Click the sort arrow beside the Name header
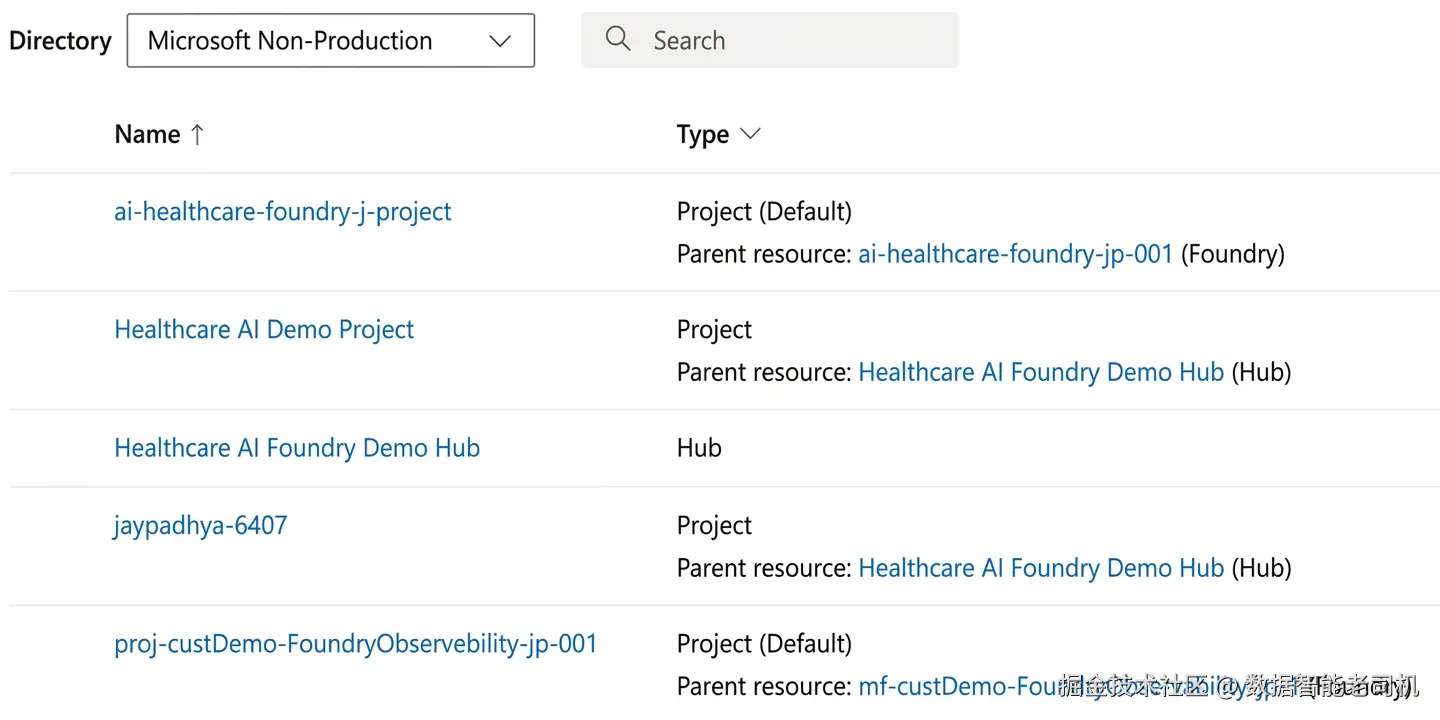 (197, 135)
